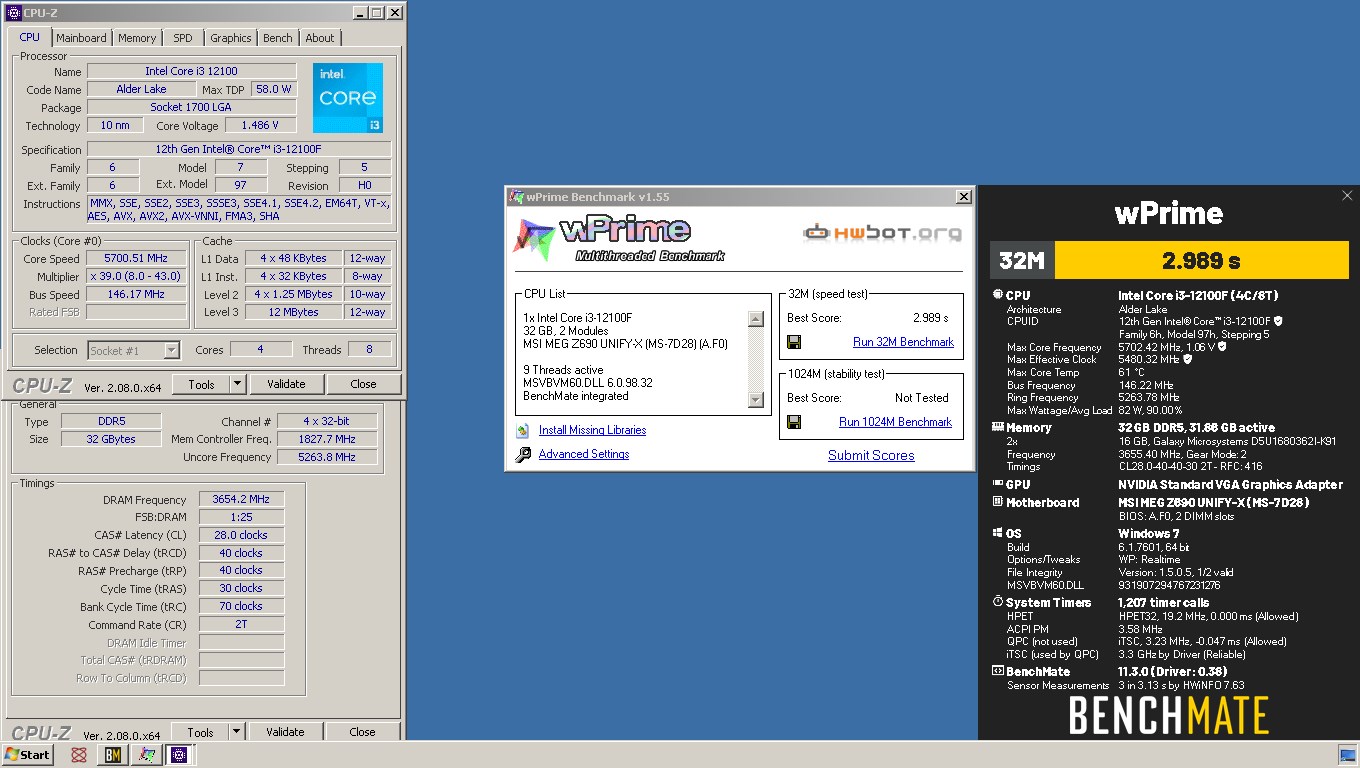Click the Uncore Frequency 5263.8 MHz value
The height and width of the screenshot is (768, 1360).
coord(327,457)
